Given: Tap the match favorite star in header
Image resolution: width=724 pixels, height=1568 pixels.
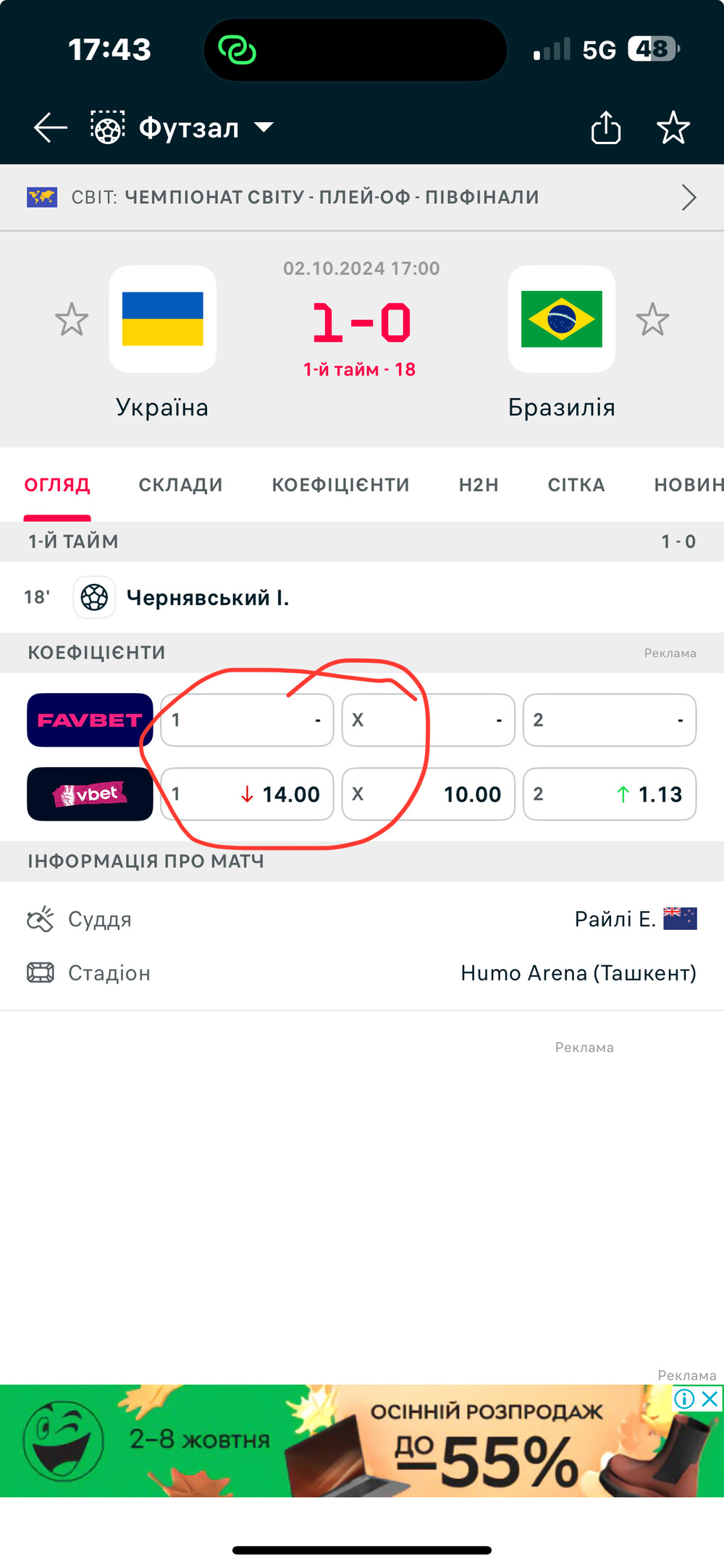Looking at the screenshot, I should pyautogui.click(x=673, y=128).
